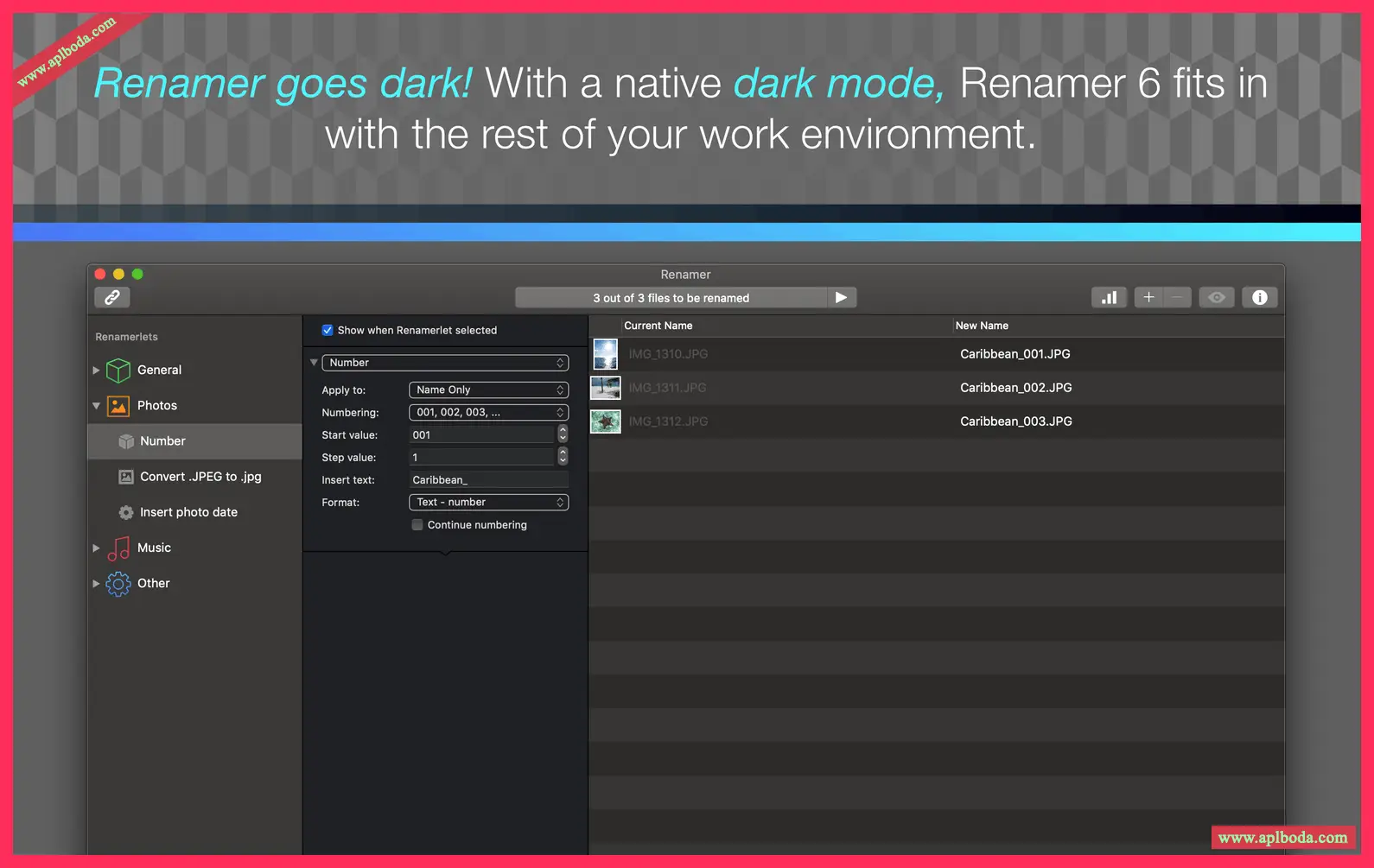Open the Number renamerlet type dropdown
Image resolution: width=1374 pixels, height=868 pixels.
(x=445, y=363)
